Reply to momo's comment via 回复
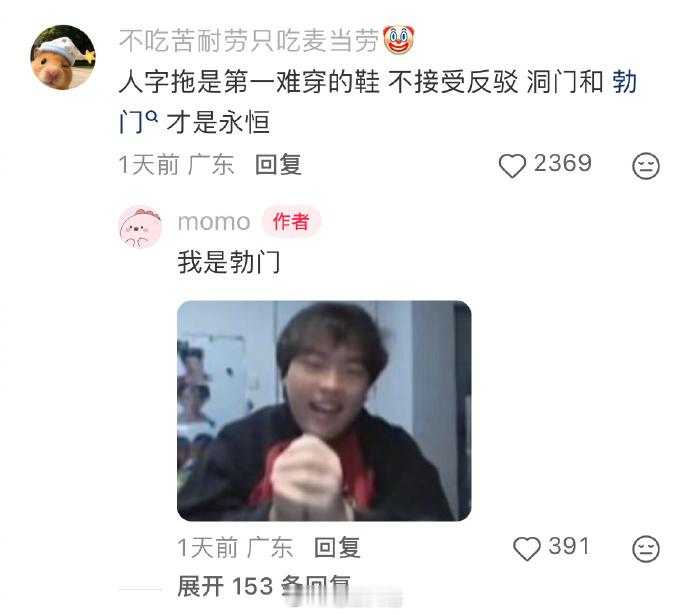This screenshot has height=615, width=690. tap(338, 548)
